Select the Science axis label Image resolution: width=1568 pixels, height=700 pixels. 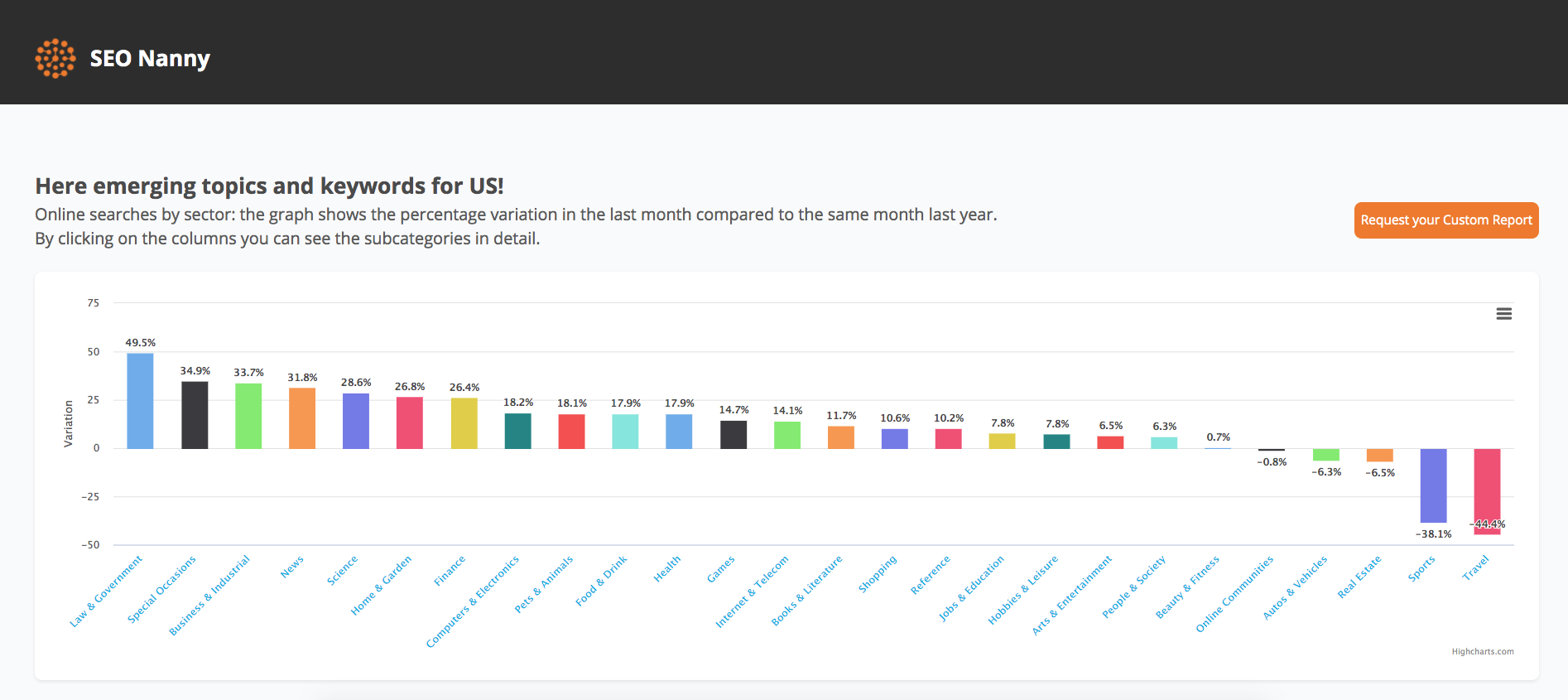[x=343, y=570]
